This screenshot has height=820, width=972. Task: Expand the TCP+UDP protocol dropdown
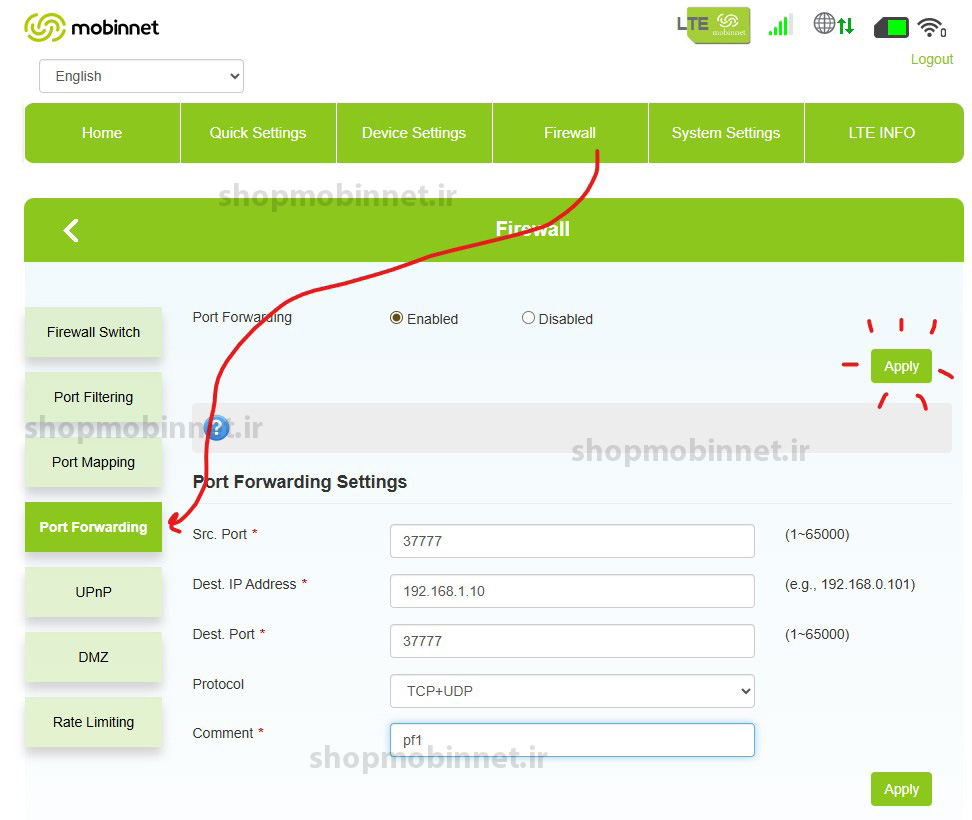572,691
